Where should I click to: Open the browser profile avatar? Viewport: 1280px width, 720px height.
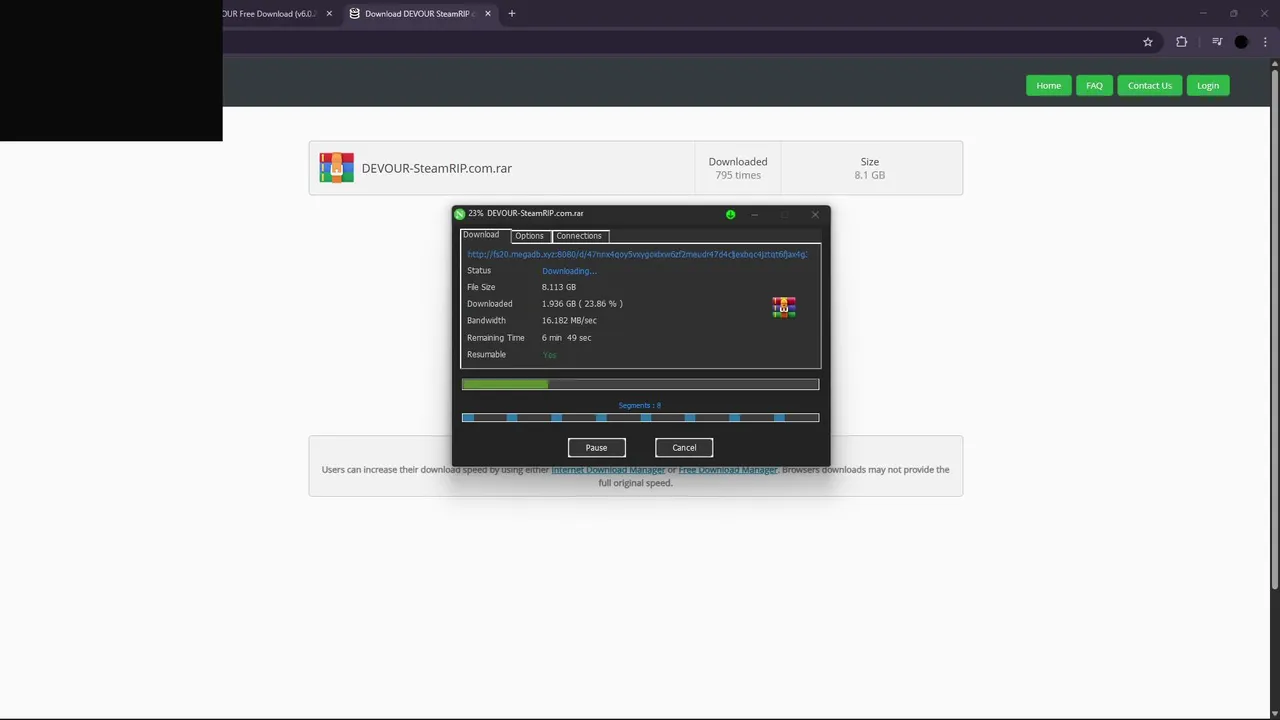click(1241, 42)
